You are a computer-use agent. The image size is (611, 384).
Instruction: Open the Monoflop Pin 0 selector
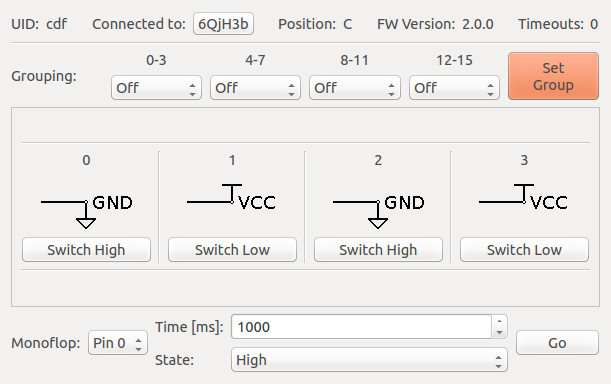pyautogui.click(x=118, y=343)
